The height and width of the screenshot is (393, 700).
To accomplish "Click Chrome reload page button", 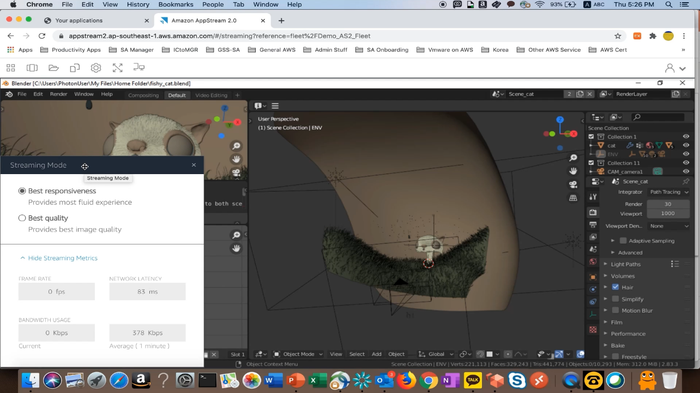I will tap(42, 36).
